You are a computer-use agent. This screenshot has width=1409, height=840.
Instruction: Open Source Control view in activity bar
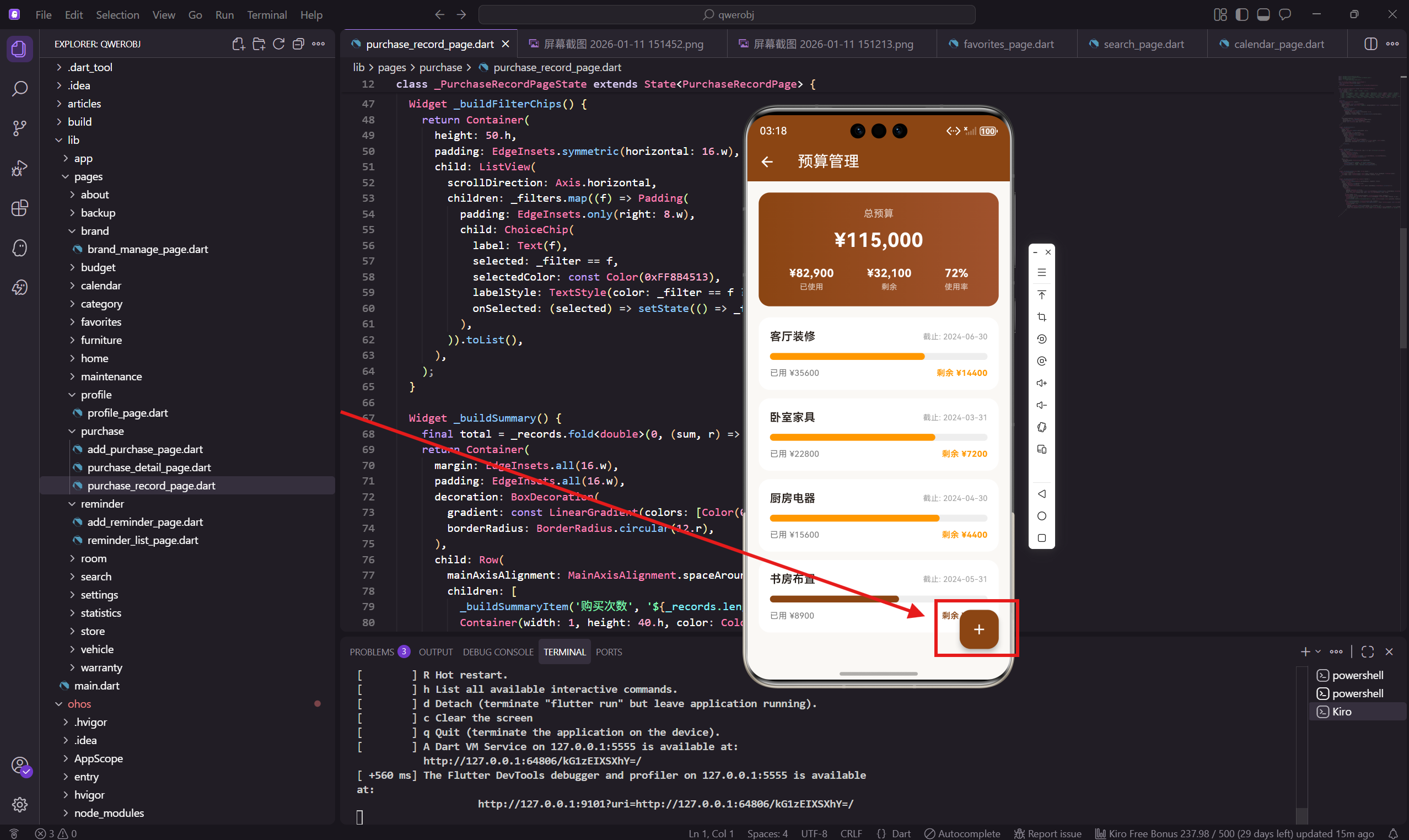[x=19, y=128]
